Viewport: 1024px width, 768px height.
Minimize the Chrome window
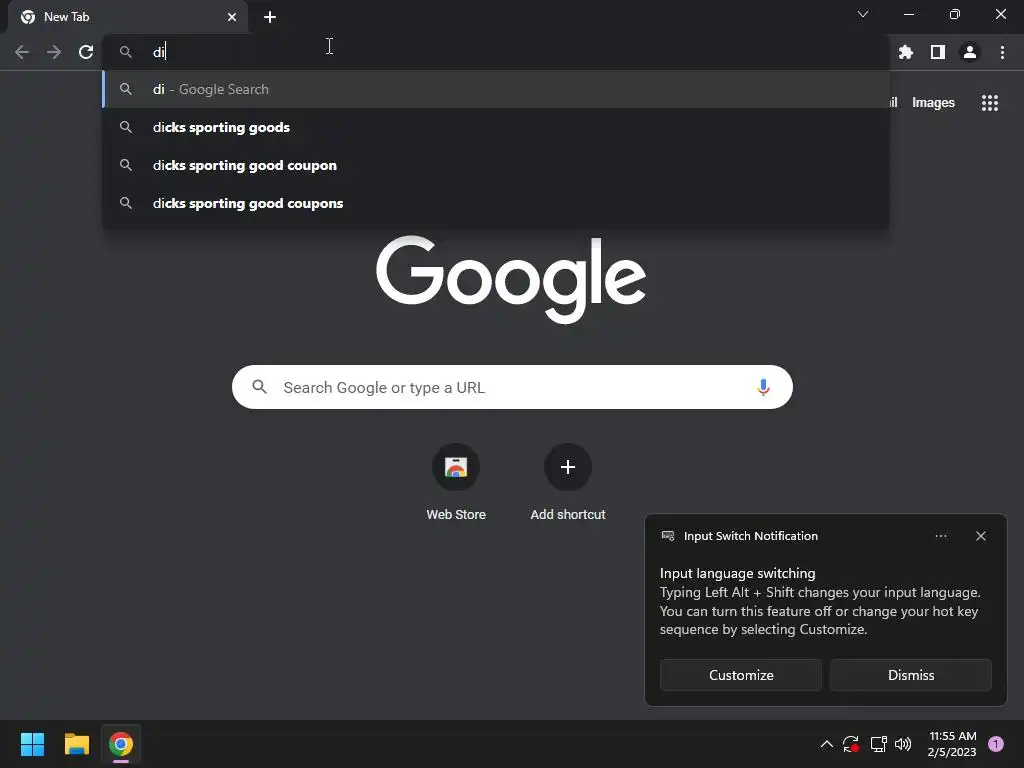(909, 14)
